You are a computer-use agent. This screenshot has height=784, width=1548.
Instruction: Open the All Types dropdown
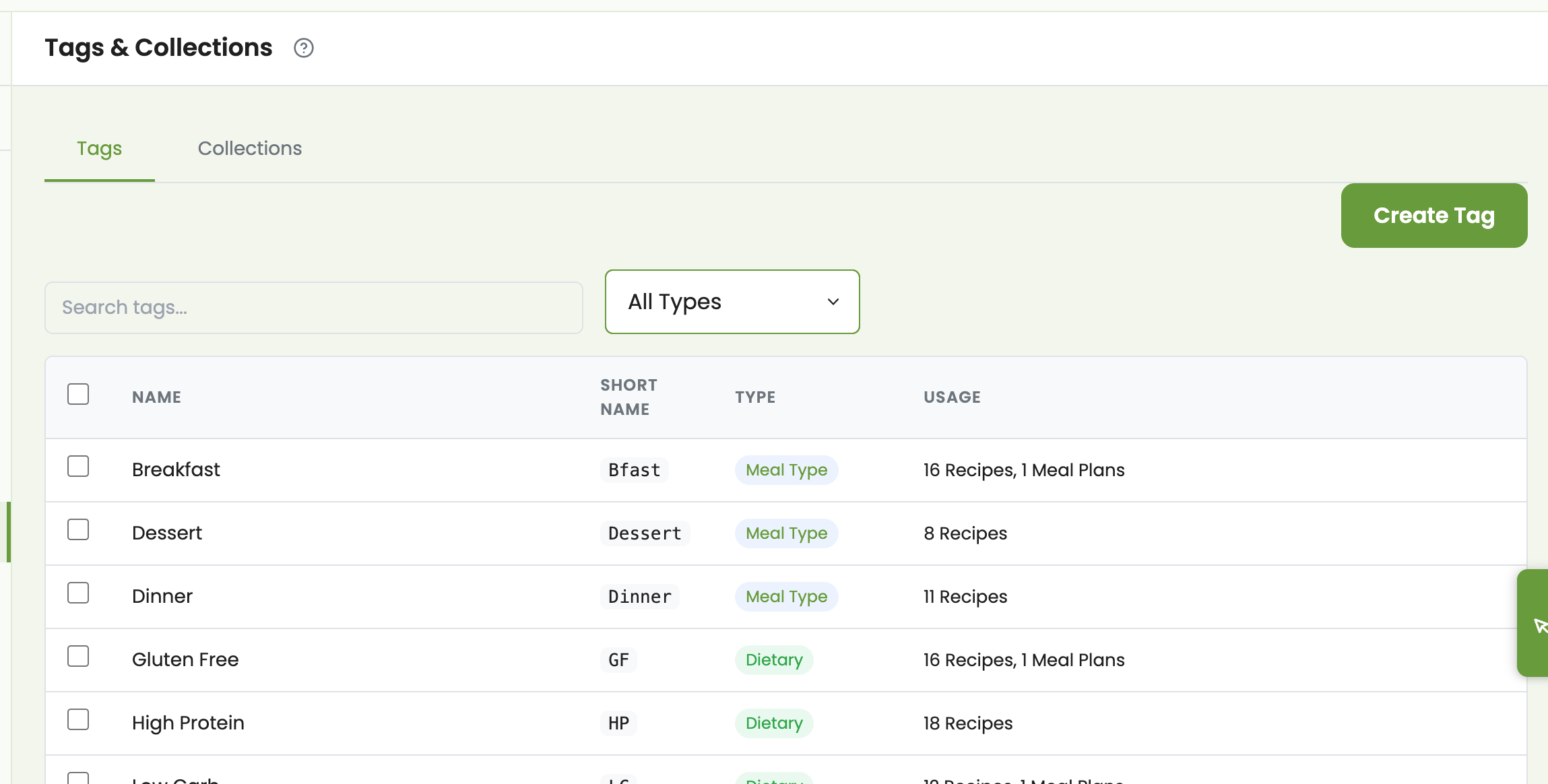click(732, 302)
